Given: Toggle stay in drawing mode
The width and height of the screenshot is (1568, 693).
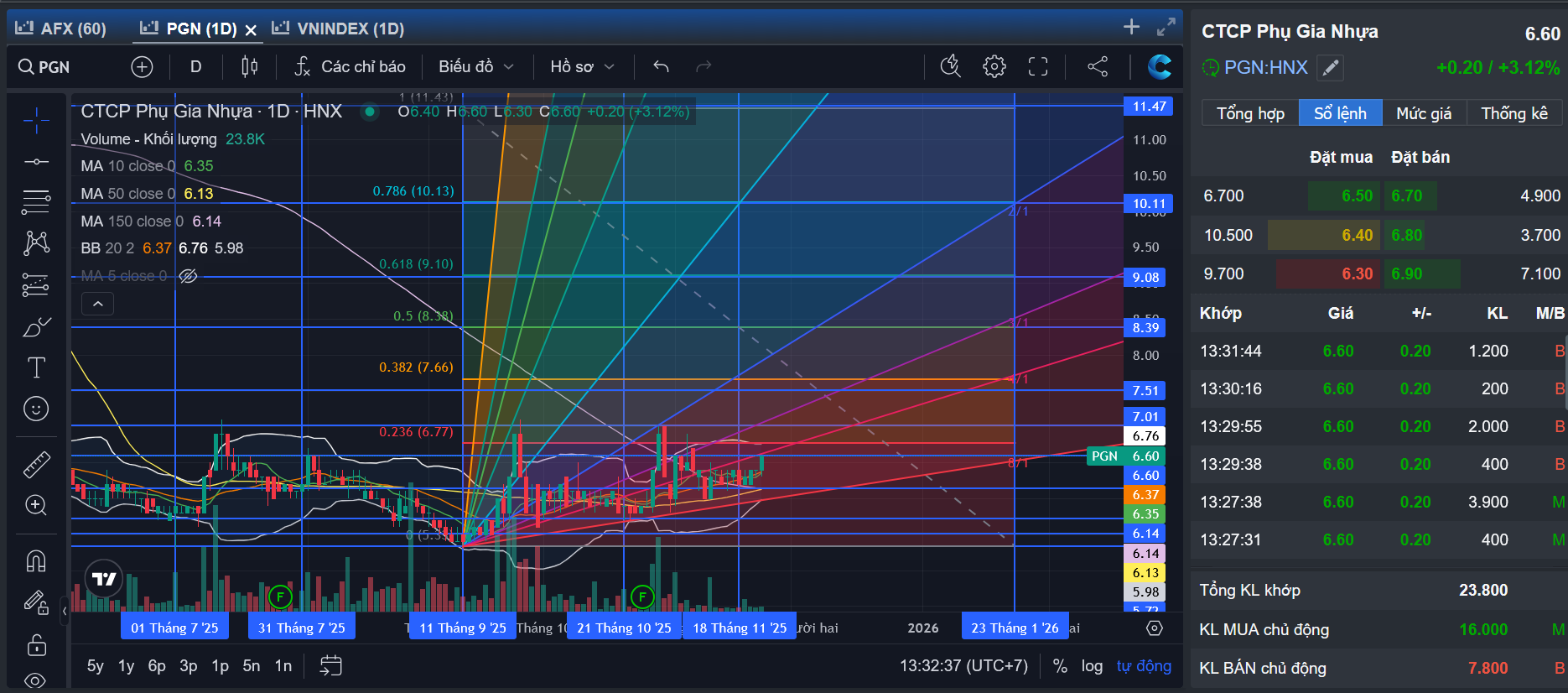Looking at the screenshot, I should point(36,602).
